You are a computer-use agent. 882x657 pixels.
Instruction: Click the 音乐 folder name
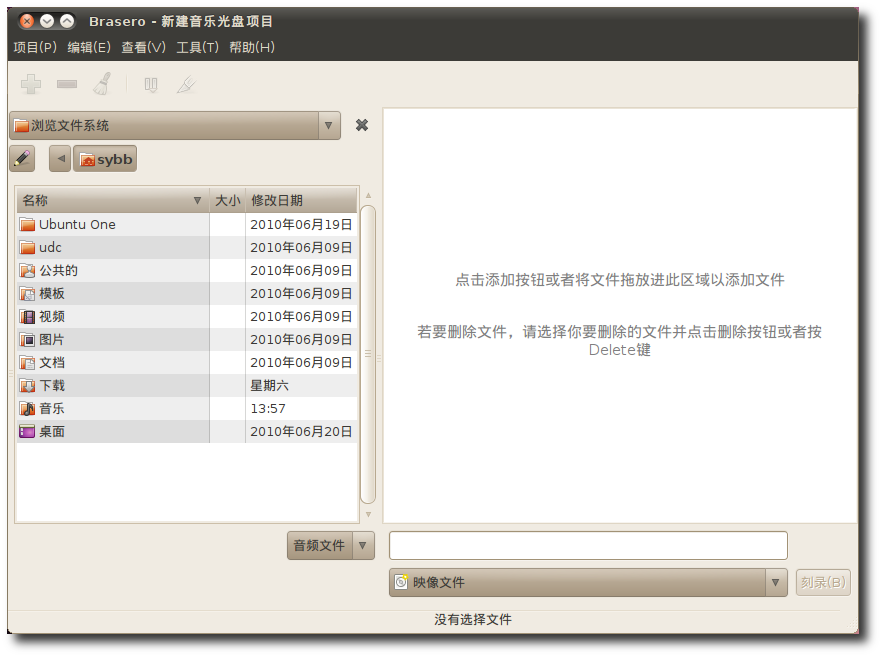tap(52, 409)
